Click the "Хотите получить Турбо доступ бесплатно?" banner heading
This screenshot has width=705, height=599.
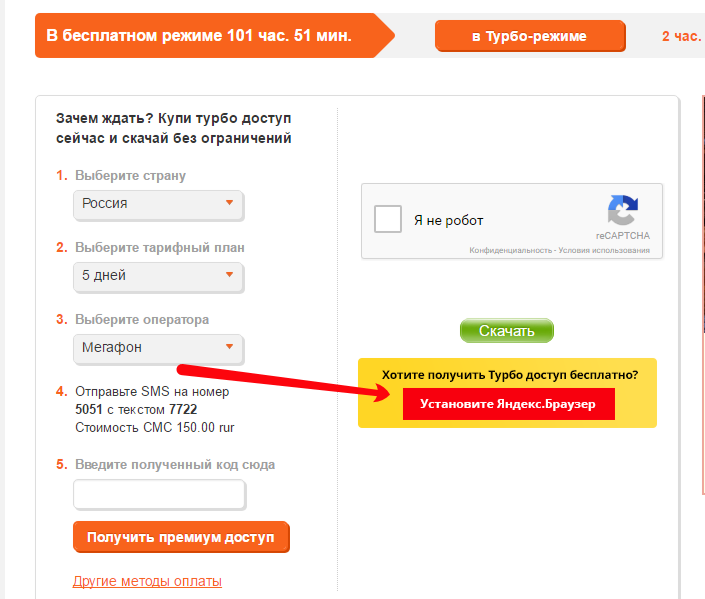click(x=509, y=375)
